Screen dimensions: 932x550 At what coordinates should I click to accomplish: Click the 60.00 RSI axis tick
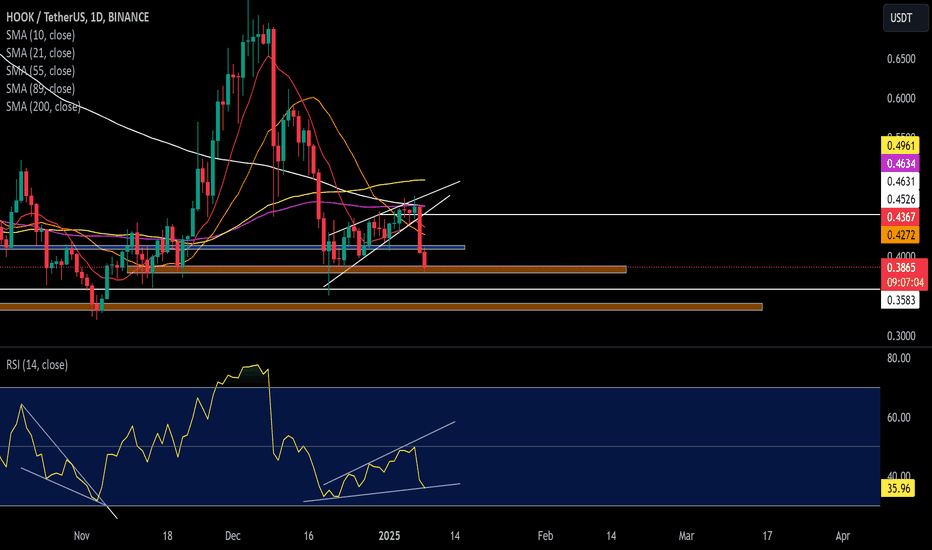click(x=899, y=417)
